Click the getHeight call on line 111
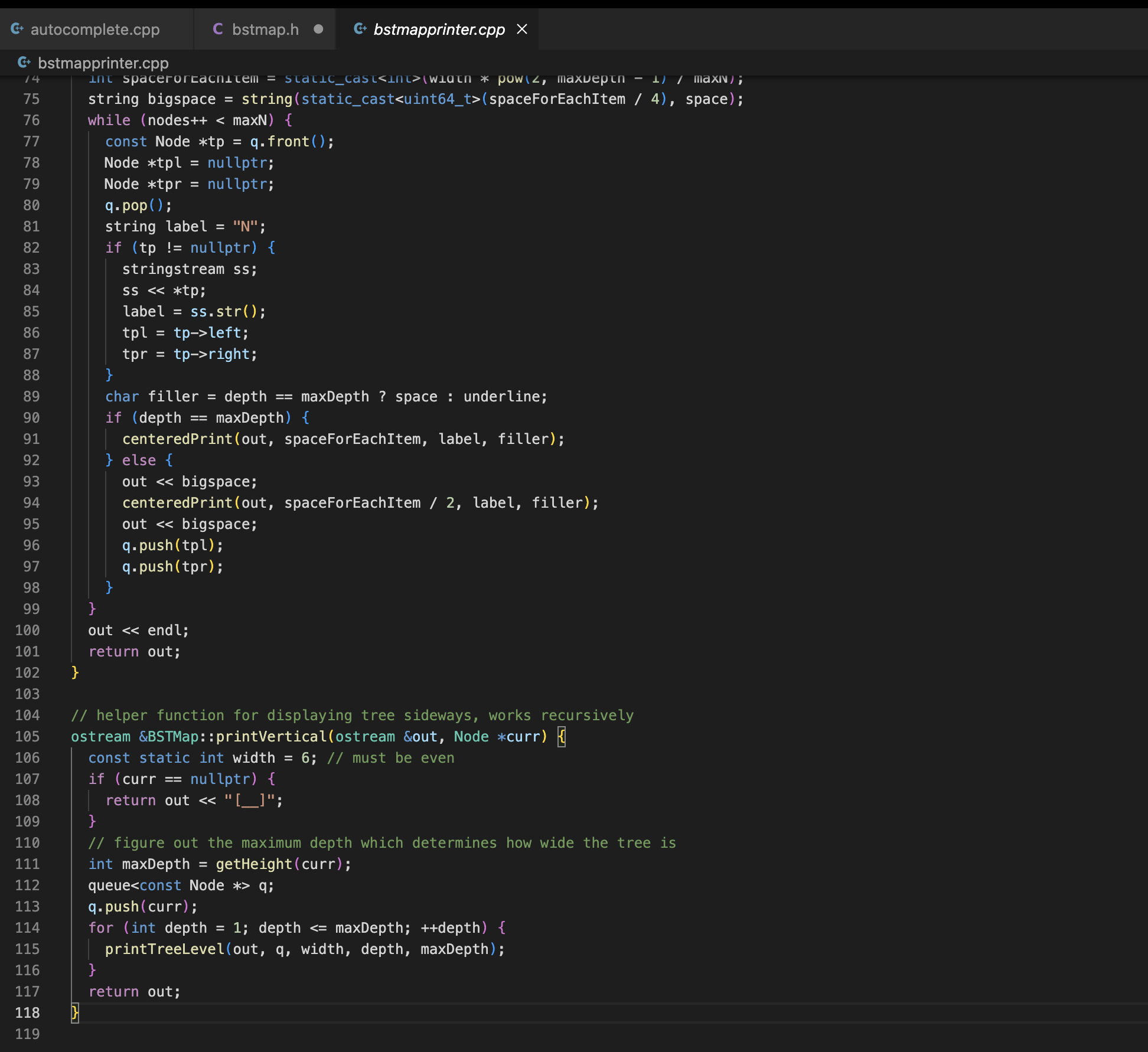 [253, 864]
